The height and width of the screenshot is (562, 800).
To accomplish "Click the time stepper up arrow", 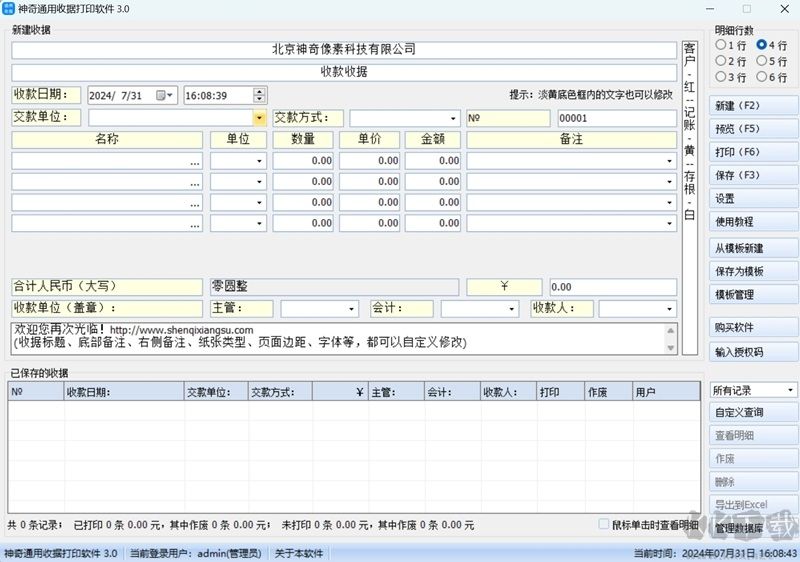I will 260,91.
